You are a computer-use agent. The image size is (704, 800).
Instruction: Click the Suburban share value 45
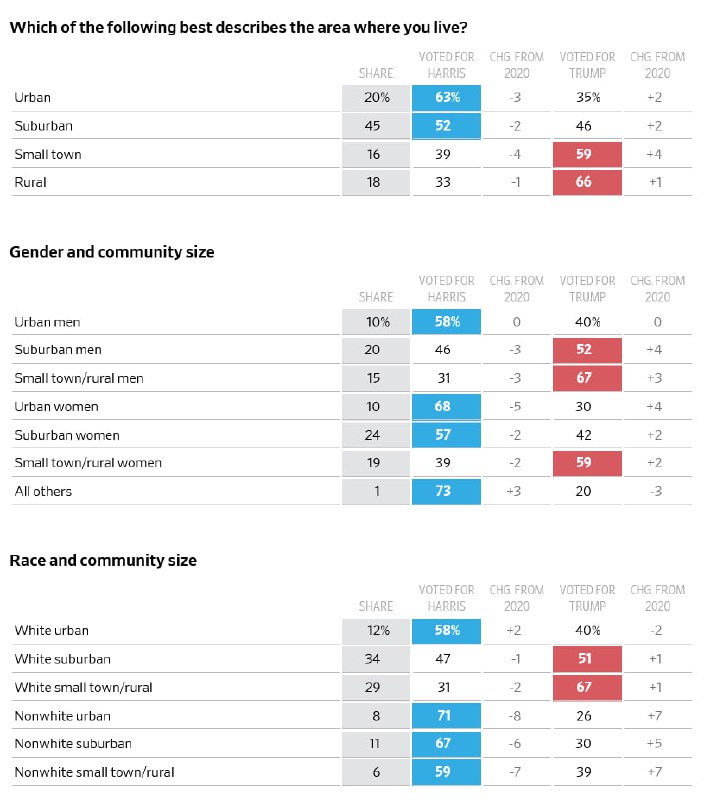[372, 126]
